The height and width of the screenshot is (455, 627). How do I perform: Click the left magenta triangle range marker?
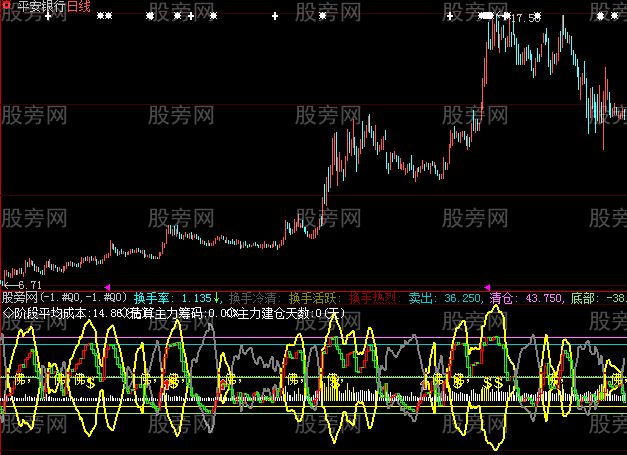[108, 288]
